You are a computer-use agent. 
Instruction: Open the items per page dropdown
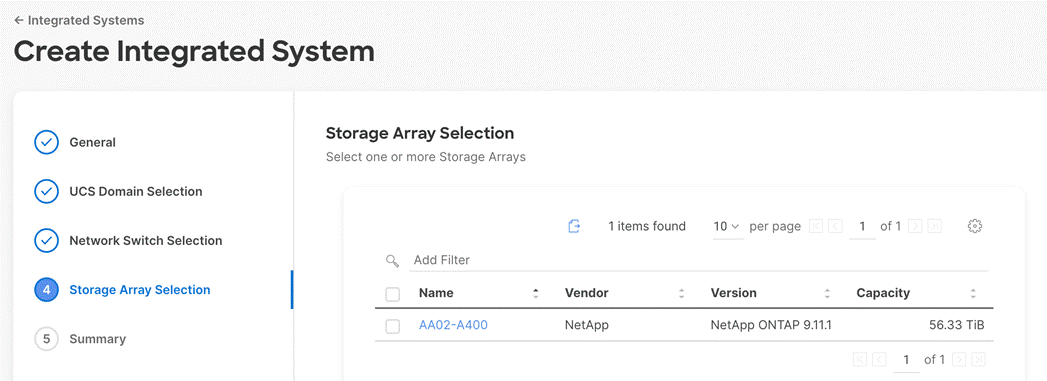point(727,227)
